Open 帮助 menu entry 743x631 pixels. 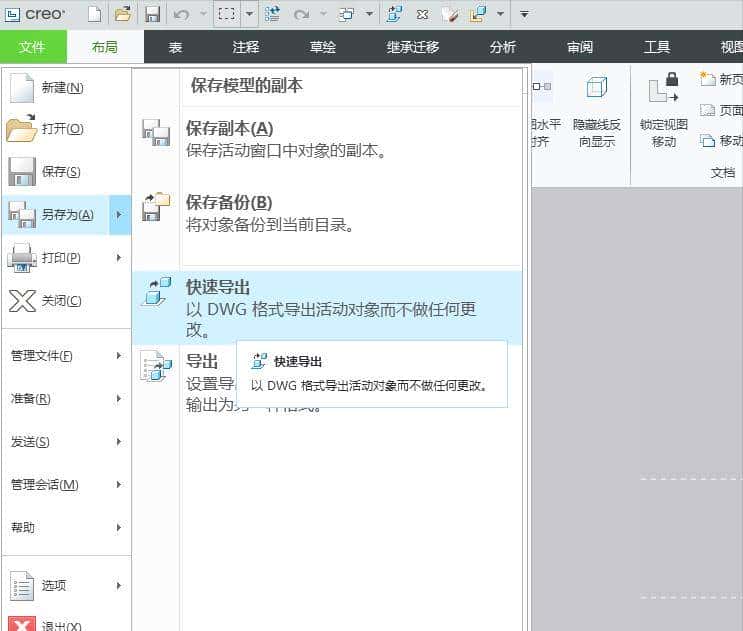[66, 527]
